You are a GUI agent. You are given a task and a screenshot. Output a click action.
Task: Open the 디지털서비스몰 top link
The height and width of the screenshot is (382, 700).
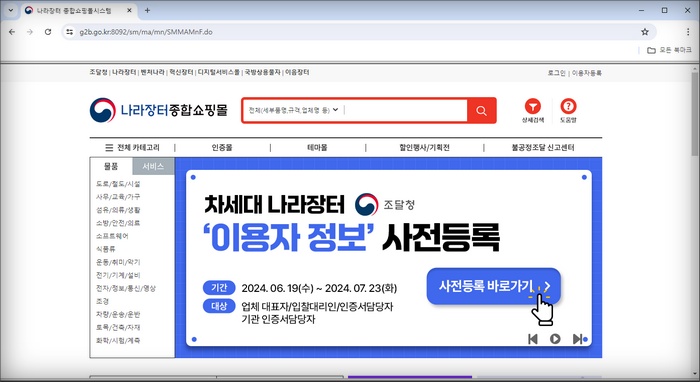point(219,72)
